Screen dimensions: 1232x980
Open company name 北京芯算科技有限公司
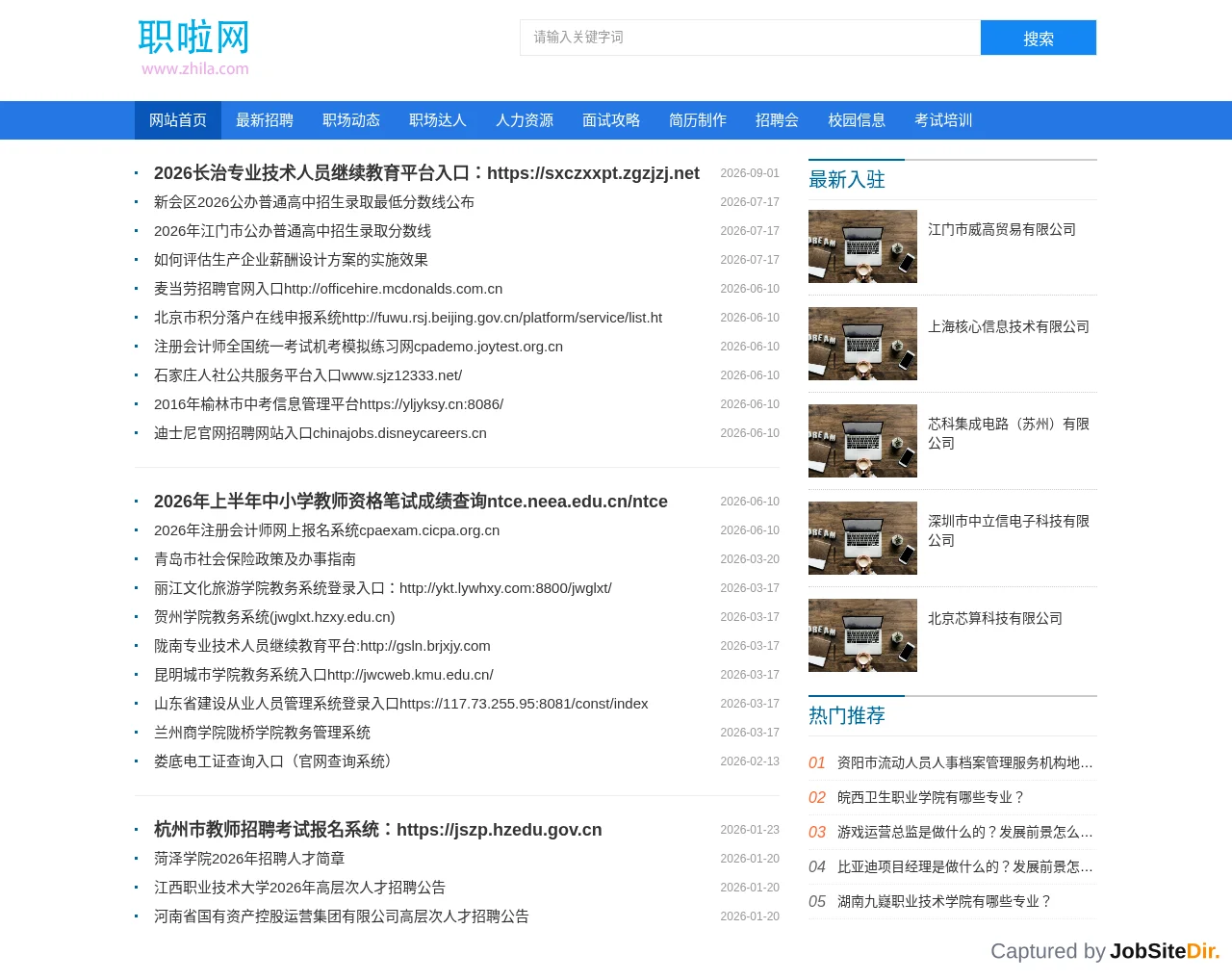995,618
